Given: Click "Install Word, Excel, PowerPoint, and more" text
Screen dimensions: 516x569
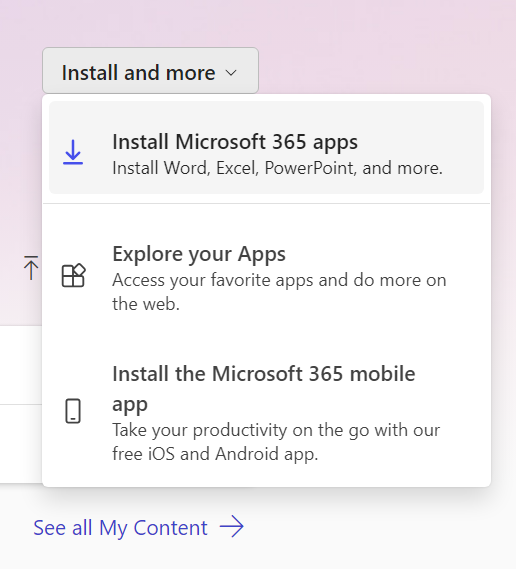Looking at the screenshot, I should pyautogui.click(x=277, y=168).
